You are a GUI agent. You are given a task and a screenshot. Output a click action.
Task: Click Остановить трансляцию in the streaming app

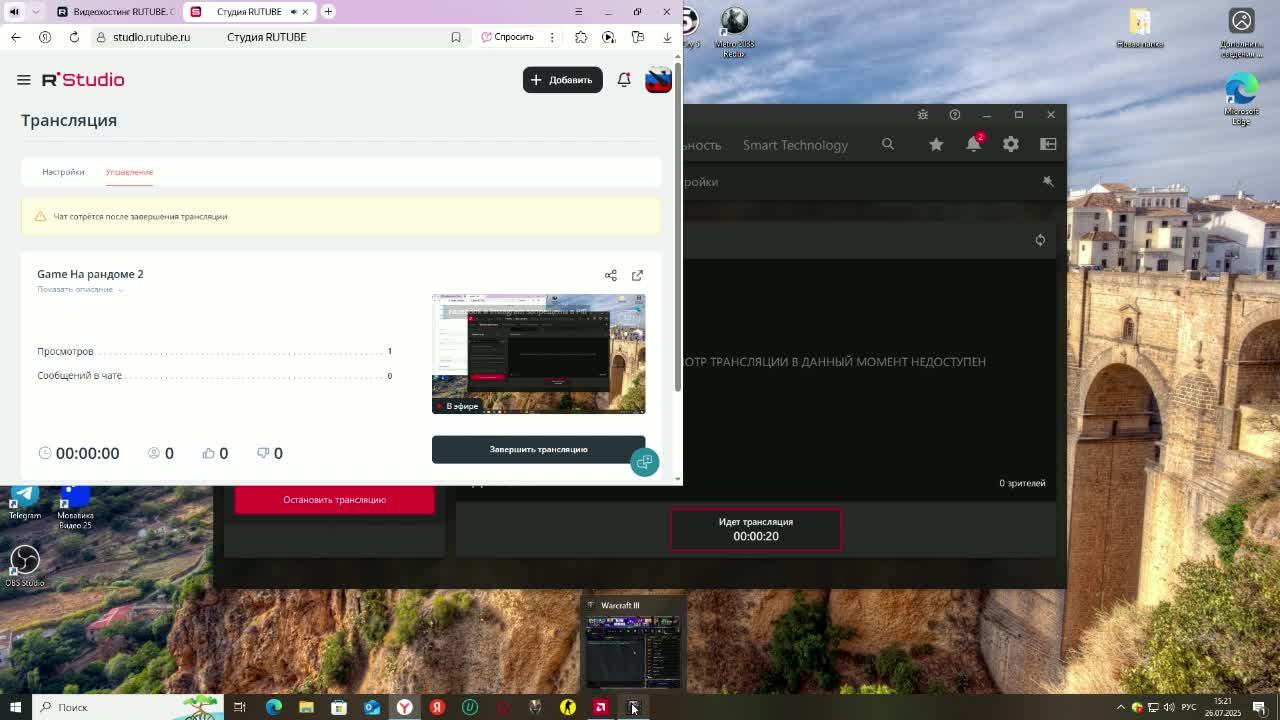[334, 500]
